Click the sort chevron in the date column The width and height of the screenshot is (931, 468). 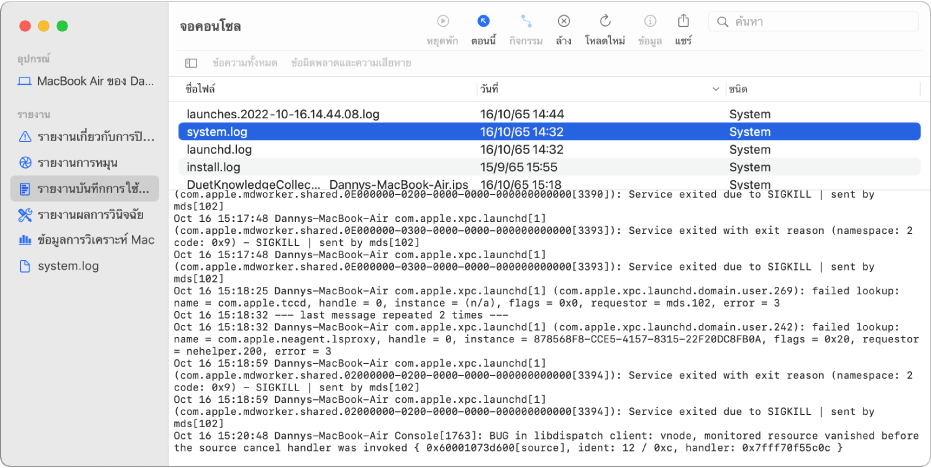pos(715,90)
